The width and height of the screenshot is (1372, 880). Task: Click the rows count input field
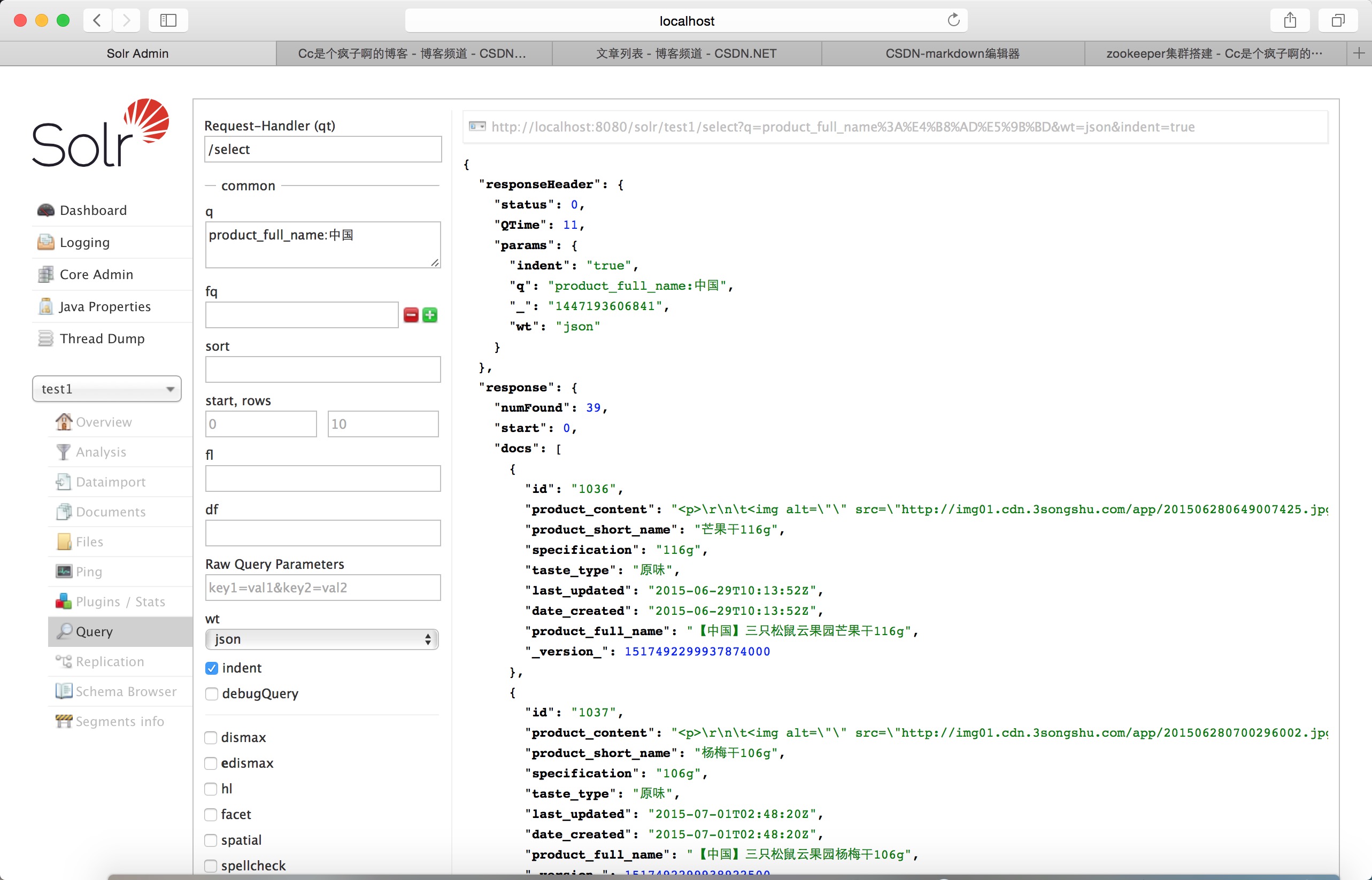383,424
